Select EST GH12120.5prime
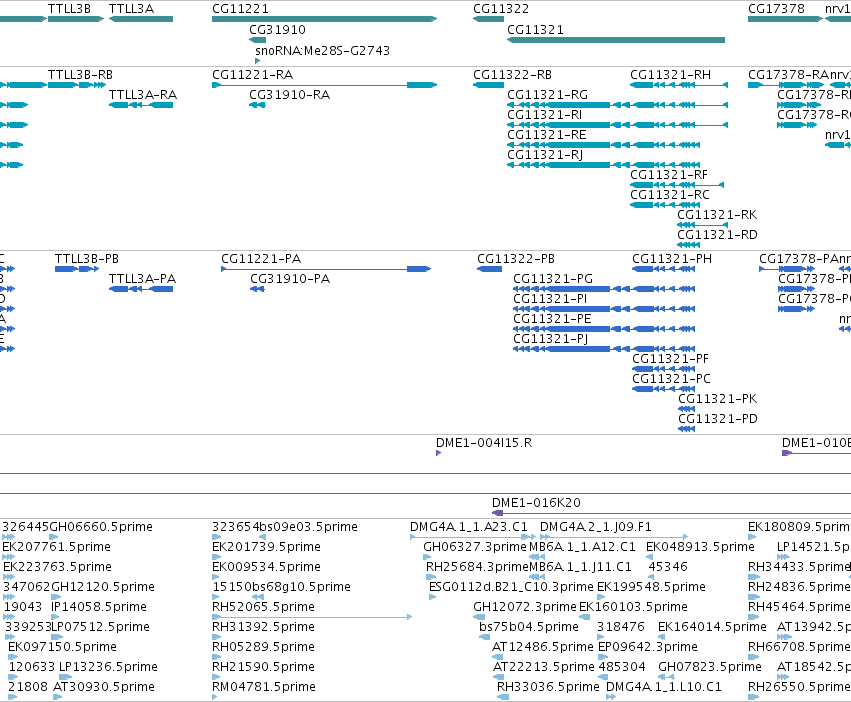Image resolution: width=851 pixels, height=702 pixels. click(x=103, y=587)
